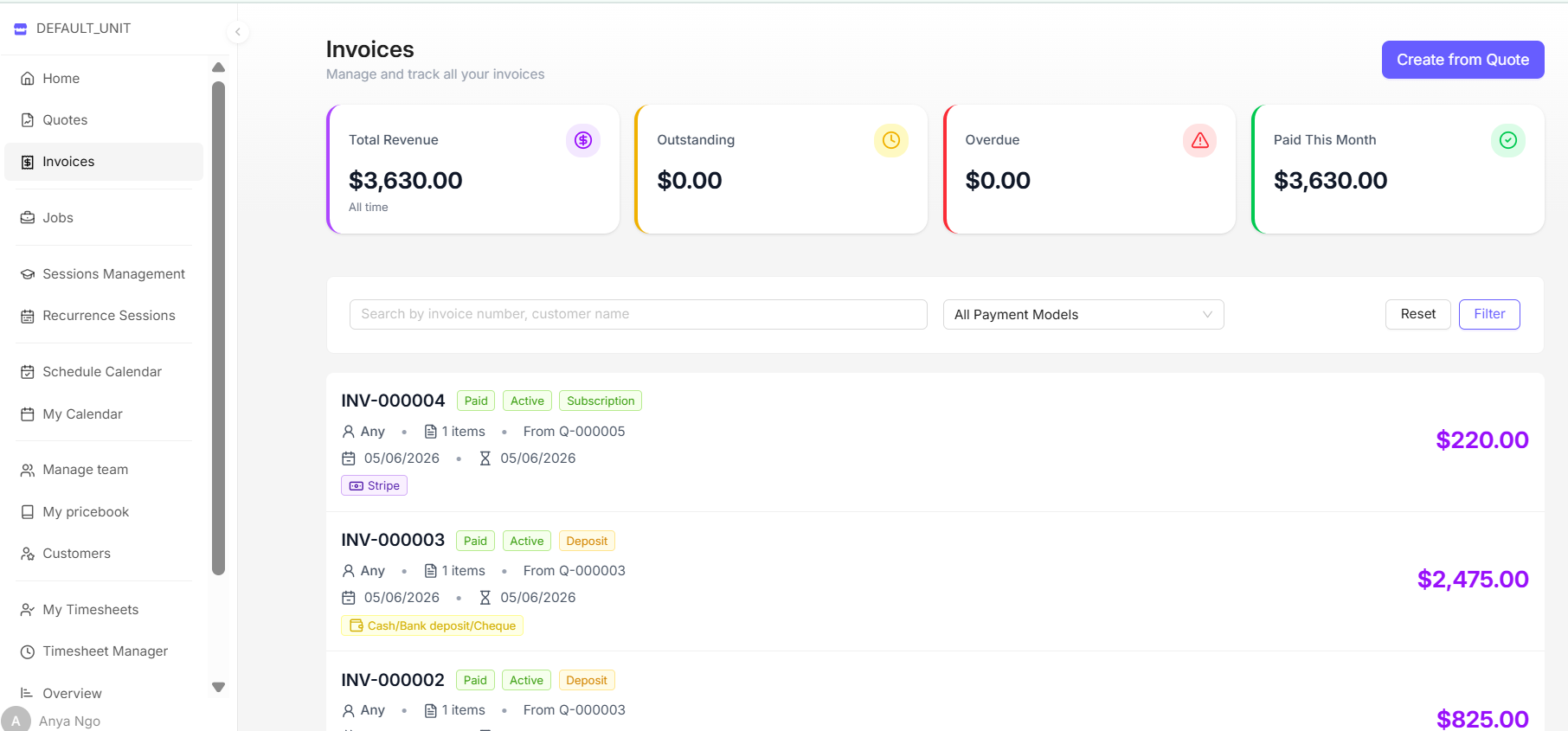Click the Anya Ngo user name
Screen dimensions: 1568x731
(x=69, y=721)
